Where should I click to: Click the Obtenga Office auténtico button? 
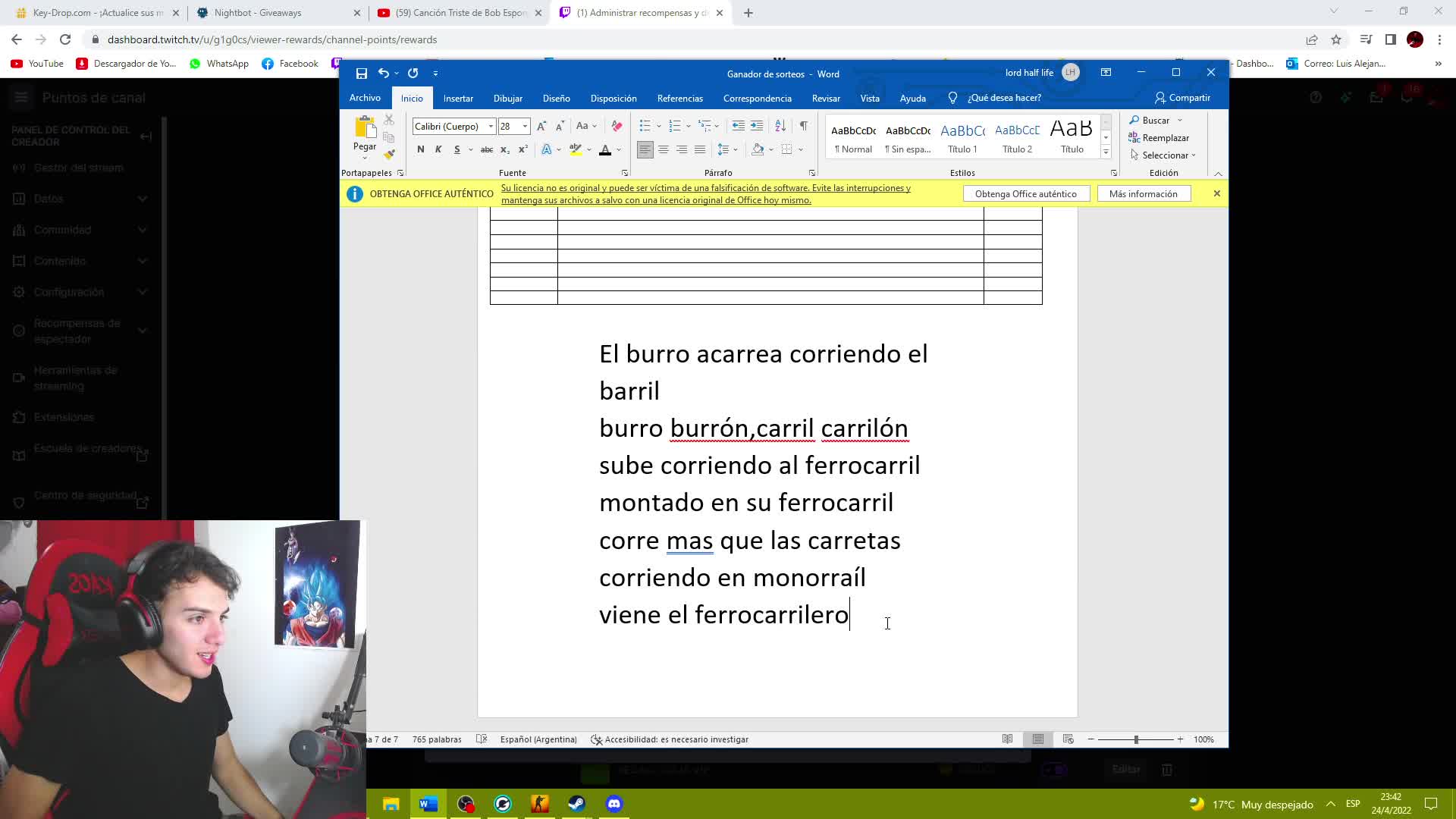tap(1026, 194)
